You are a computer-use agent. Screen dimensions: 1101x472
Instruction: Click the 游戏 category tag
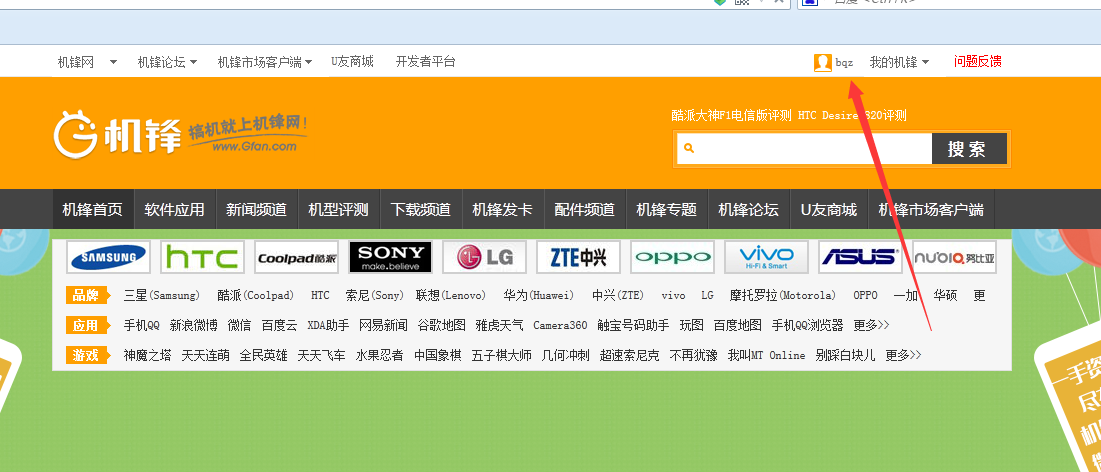point(88,355)
